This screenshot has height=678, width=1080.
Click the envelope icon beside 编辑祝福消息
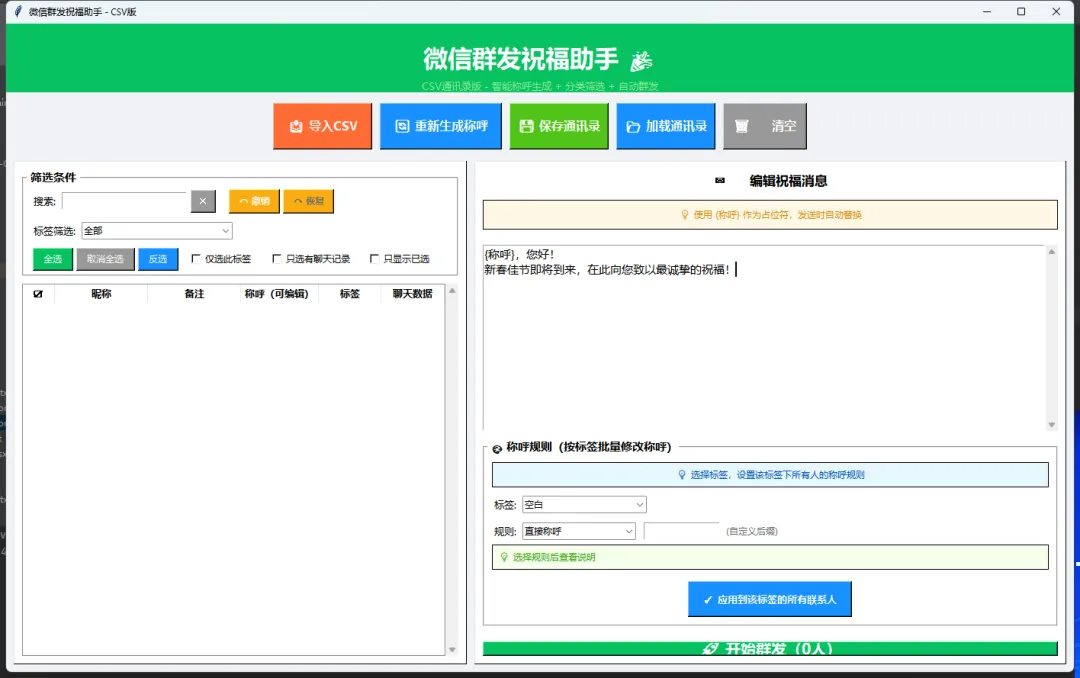point(720,181)
